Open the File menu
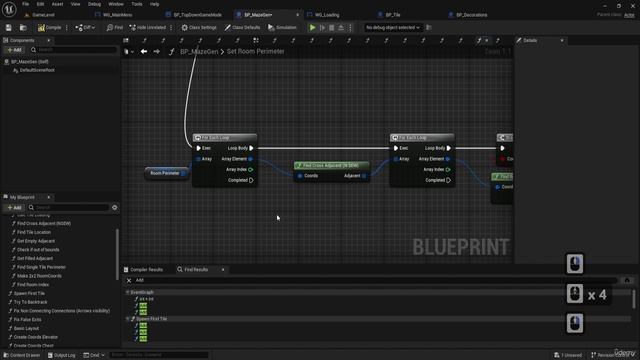Screen dimensions: 640x360 click(x=25, y=4)
